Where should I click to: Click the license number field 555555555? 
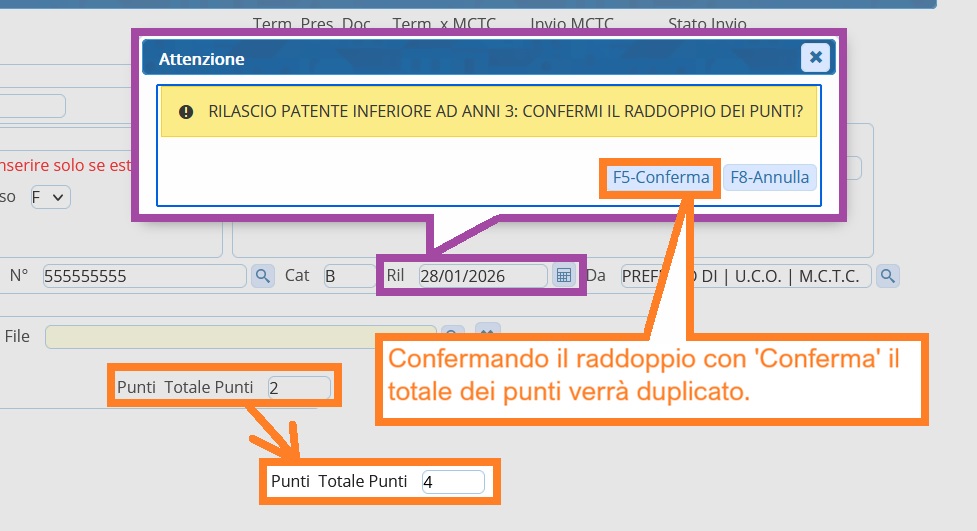pos(144,276)
